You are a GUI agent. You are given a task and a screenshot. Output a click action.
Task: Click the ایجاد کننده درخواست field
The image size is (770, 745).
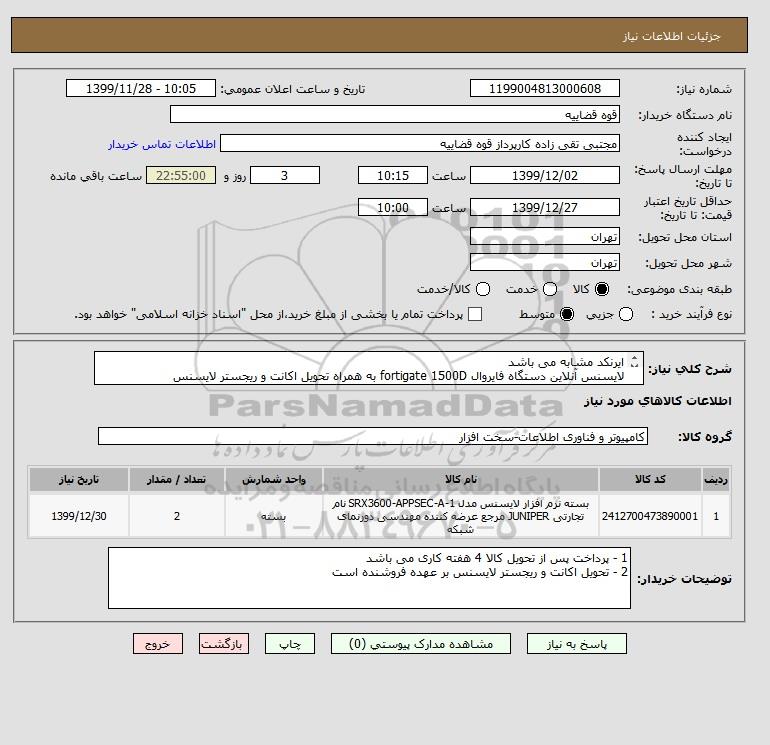click(x=420, y=143)
